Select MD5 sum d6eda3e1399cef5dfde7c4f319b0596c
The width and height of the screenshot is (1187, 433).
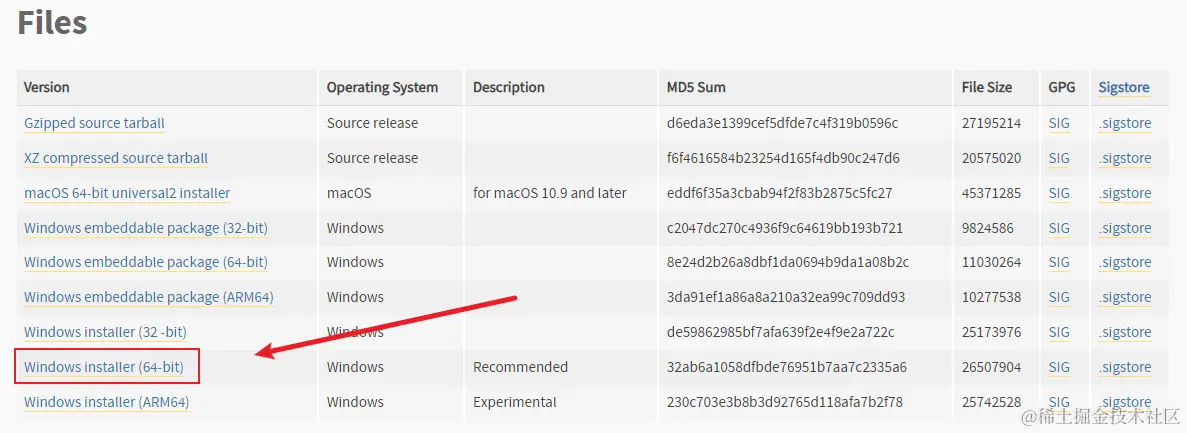(x=782, y=123)
